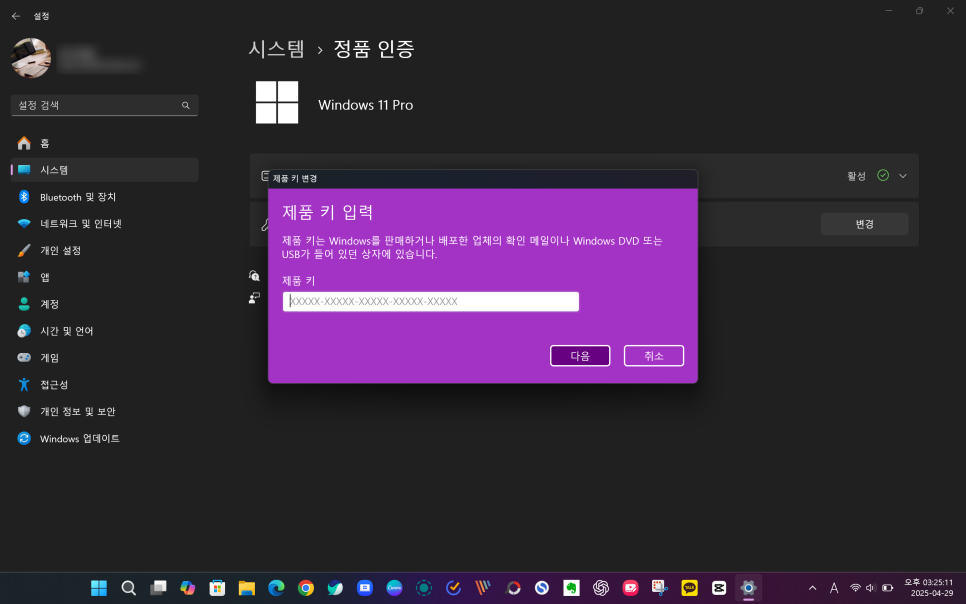The image size is (966, 604).
Task: Open CapCut from the taskbar
Action: point(719,588)
